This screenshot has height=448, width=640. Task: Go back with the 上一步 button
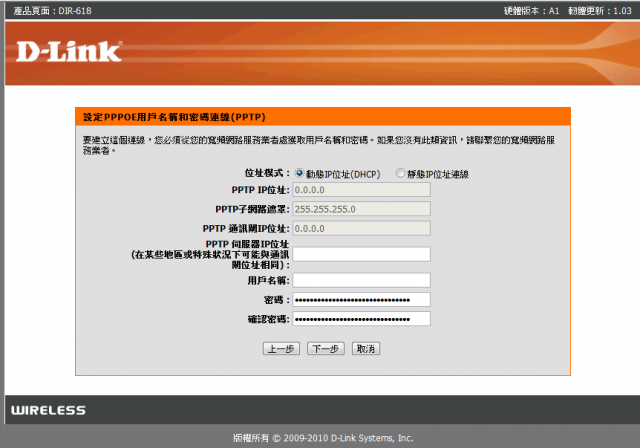(281, 349)
